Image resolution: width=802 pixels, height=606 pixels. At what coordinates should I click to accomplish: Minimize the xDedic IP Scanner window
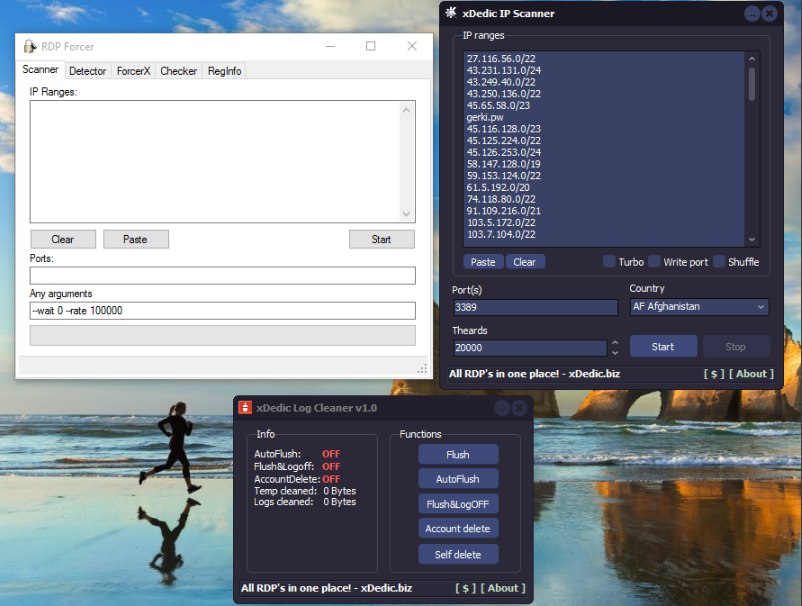tap(752, 14)
